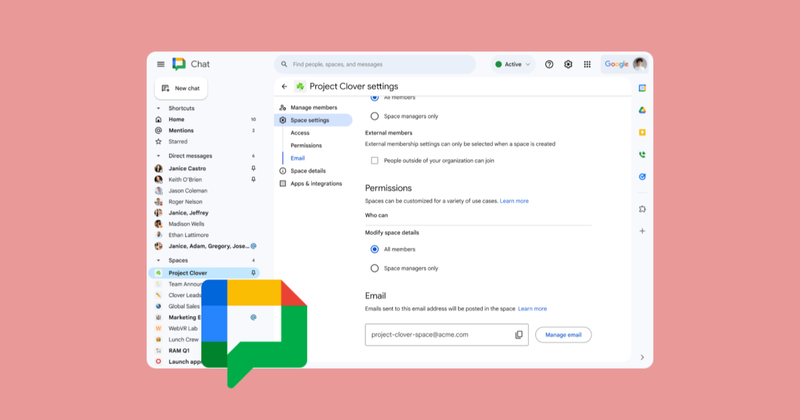This screenshot has height=420, width=800.
Task: Select Space managers only under Modify space details
Action: click(x=374, y=268)
